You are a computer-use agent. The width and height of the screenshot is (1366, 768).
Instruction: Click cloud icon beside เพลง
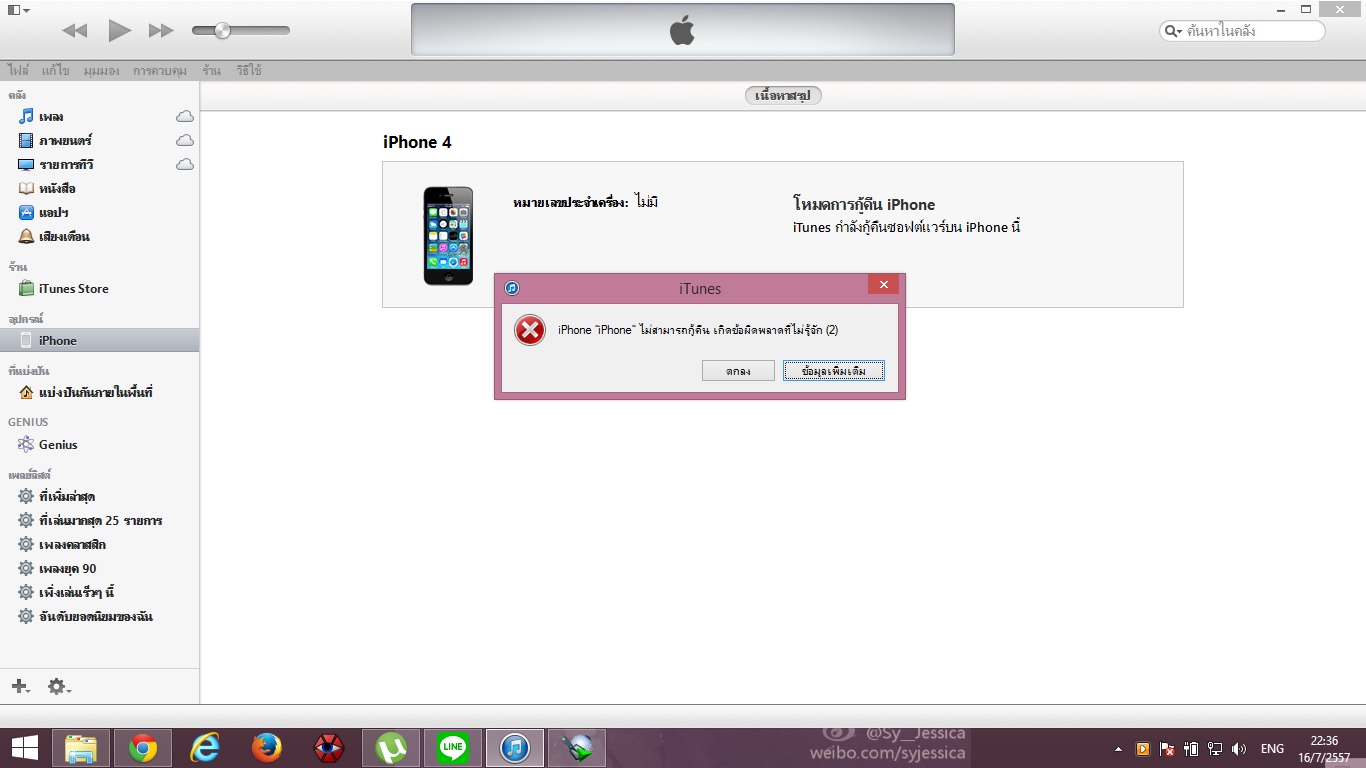coord(185,117)
